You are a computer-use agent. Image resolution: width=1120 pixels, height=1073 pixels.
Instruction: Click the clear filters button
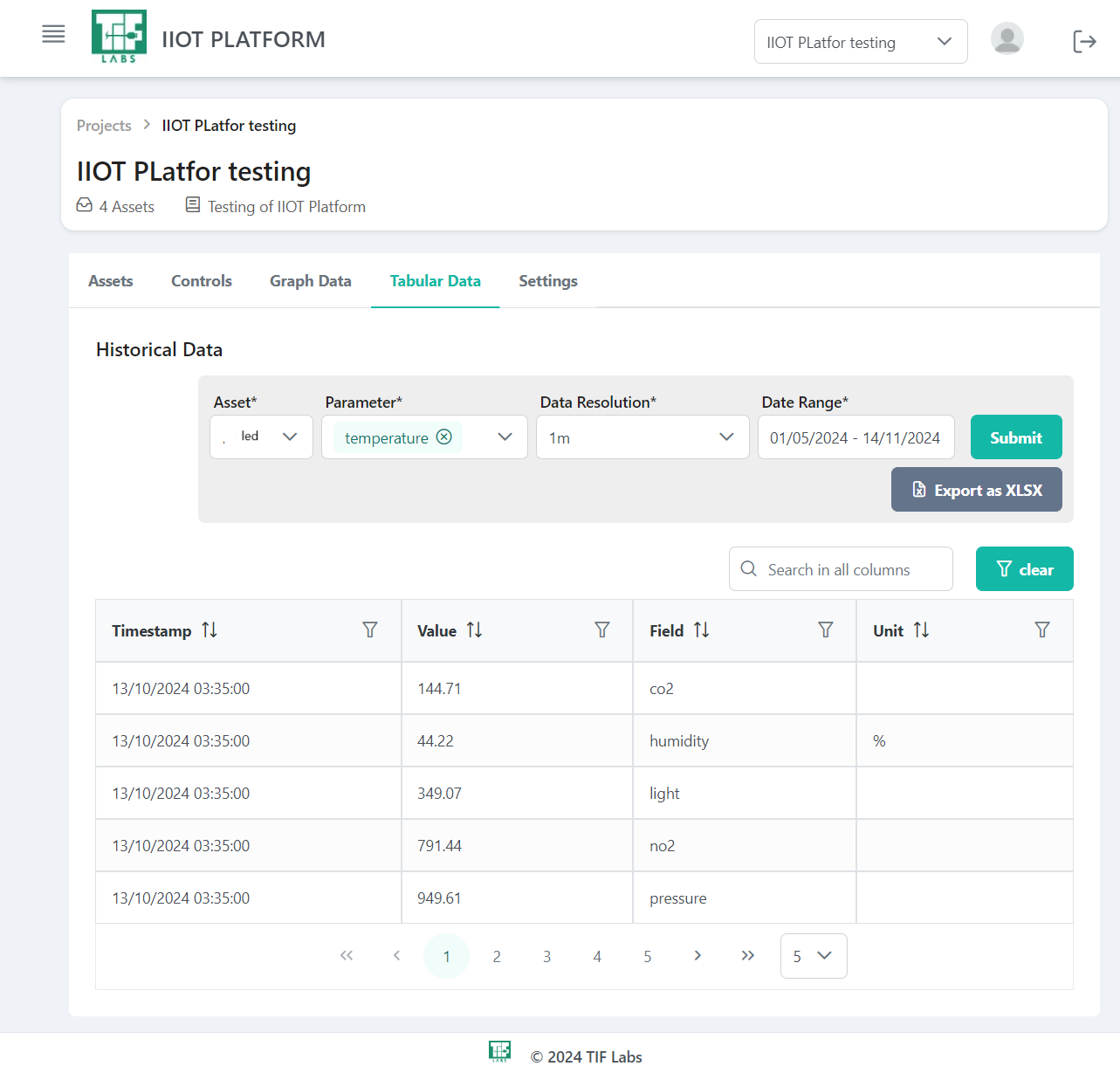tap(1025, 568)
